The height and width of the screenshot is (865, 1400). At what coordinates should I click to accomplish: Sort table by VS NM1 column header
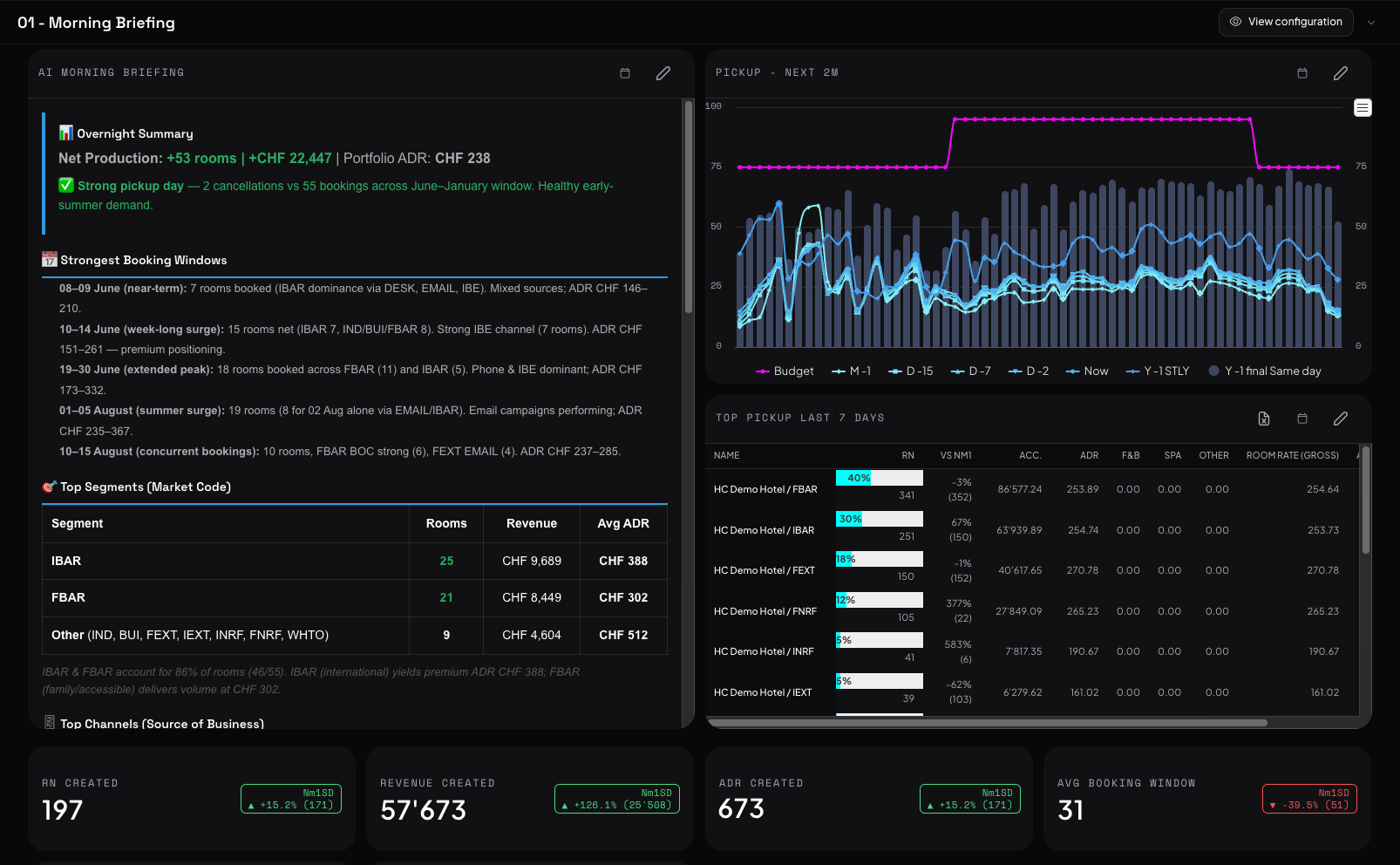955,456
